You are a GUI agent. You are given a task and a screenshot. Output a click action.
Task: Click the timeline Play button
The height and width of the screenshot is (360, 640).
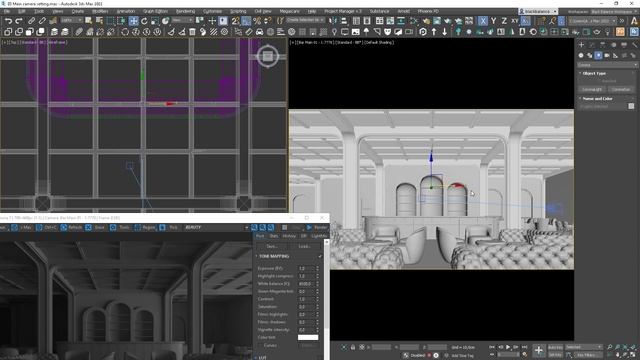point(508,347)
